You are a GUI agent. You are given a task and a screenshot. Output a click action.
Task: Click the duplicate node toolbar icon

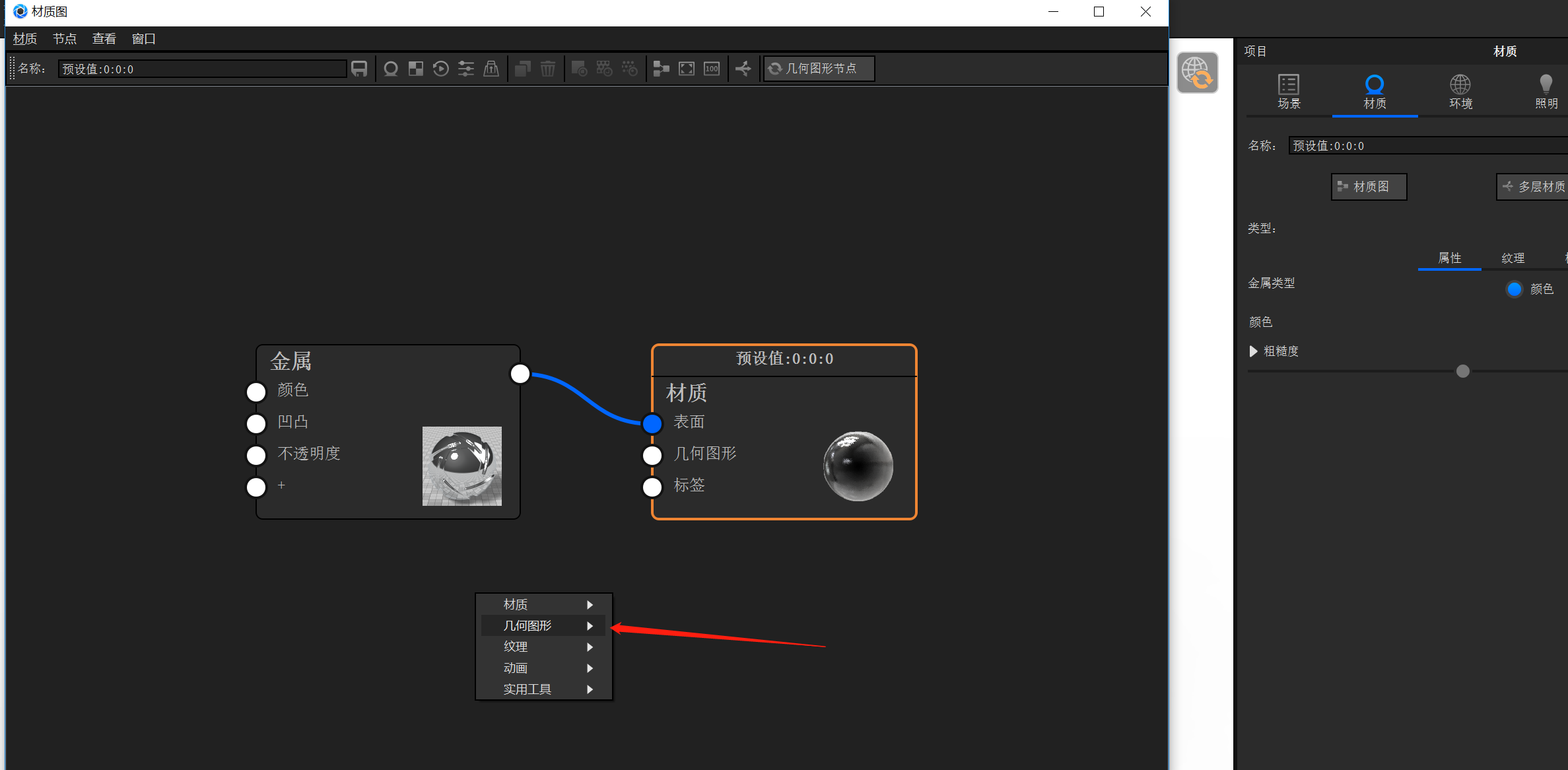click(522, 68)
